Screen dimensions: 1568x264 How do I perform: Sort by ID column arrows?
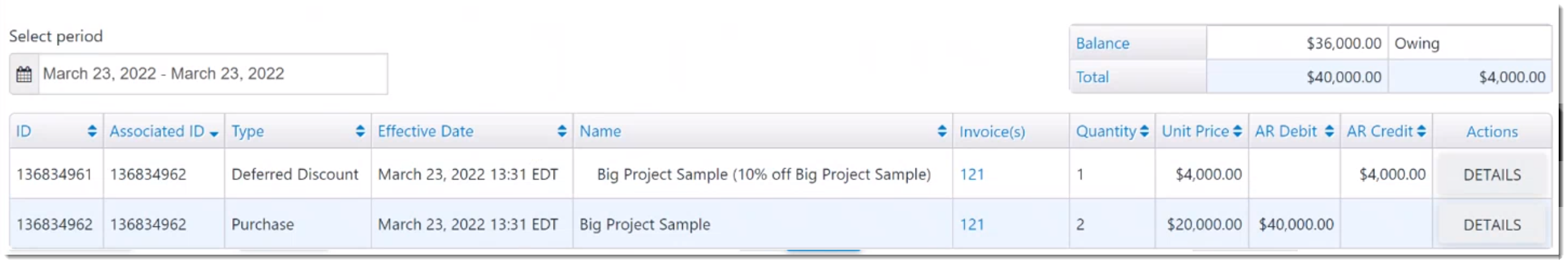(x=92, y=131)
